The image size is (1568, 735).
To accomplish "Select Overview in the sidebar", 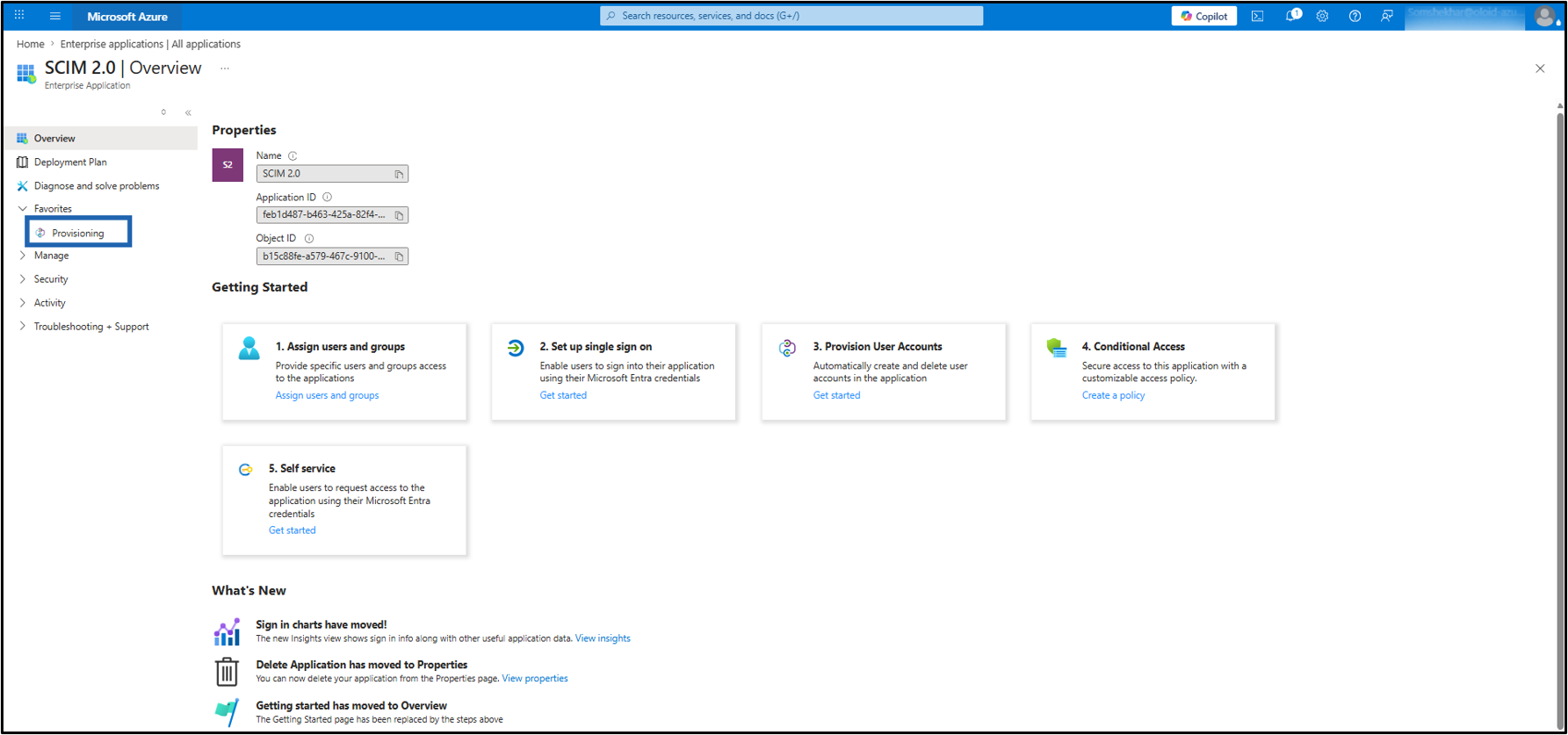I will pyautogui.click(x=101, y=138).
